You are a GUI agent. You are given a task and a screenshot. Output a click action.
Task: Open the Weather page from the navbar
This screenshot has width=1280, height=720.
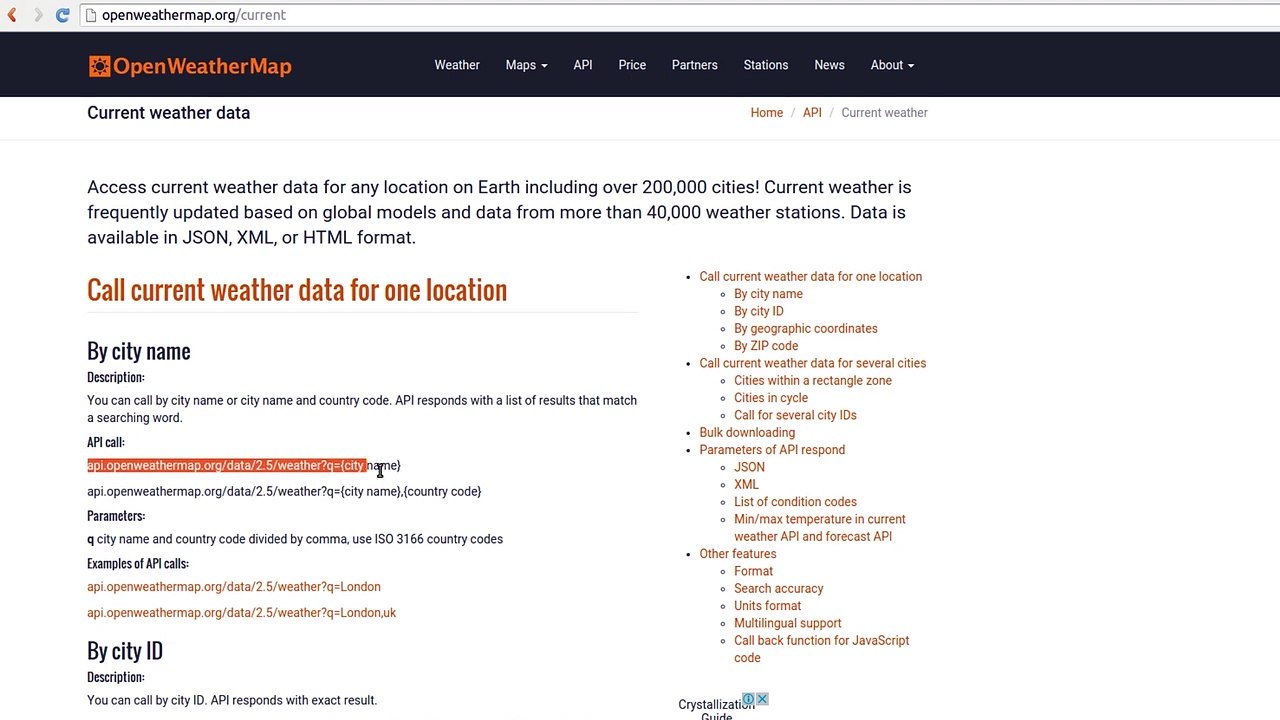point(457,65)
